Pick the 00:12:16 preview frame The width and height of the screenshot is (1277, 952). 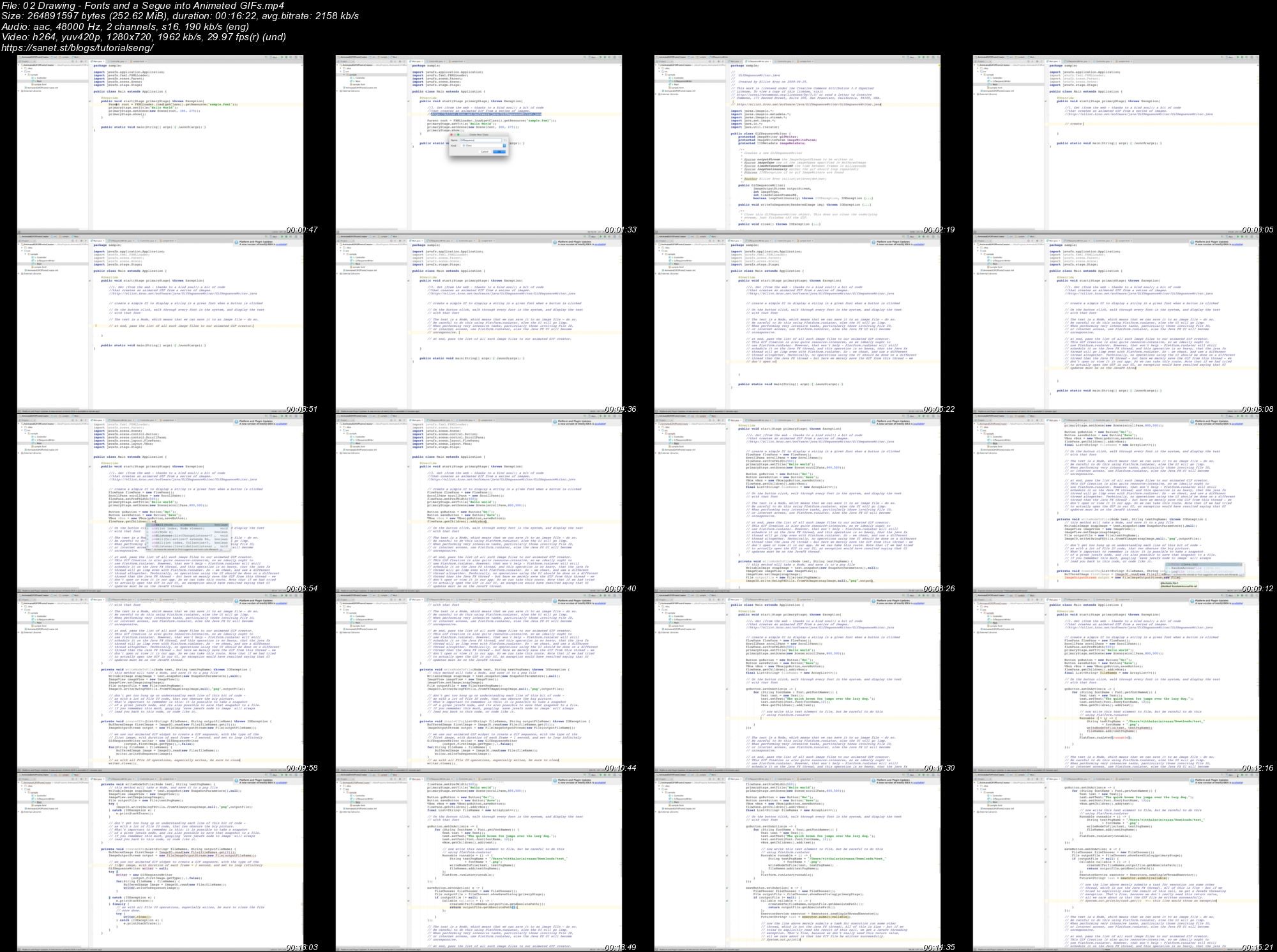tap(1117, 683)
